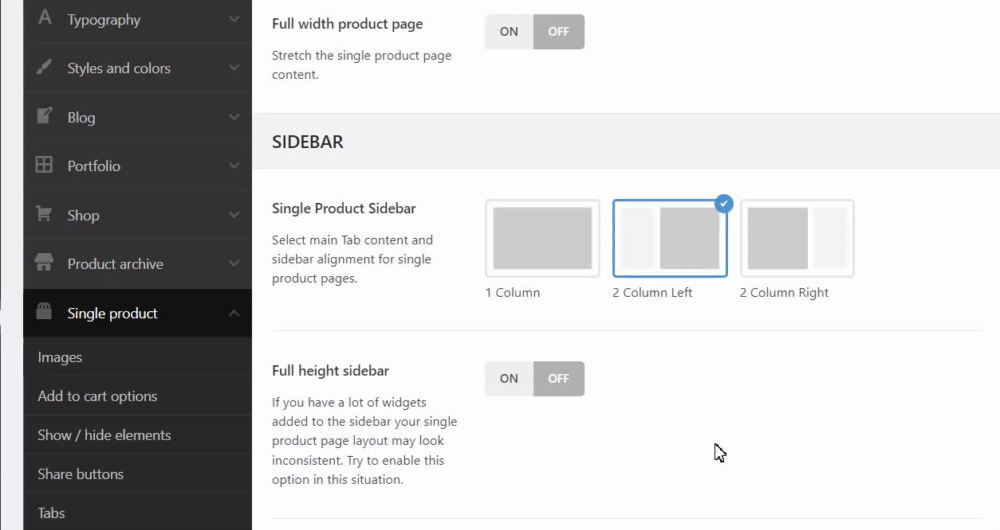Open the Share buttons settings

pyautogui.click(x=80, y=474)
